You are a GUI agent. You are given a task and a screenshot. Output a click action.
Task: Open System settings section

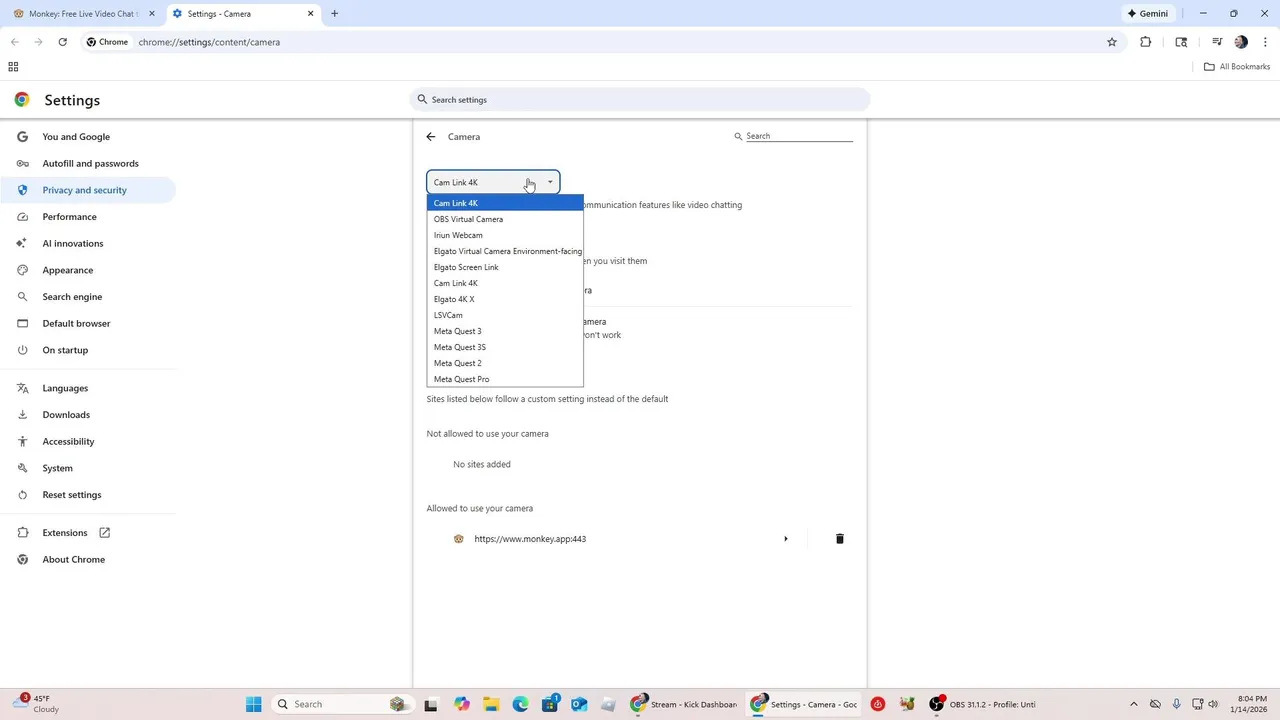(x=88, y=468)
